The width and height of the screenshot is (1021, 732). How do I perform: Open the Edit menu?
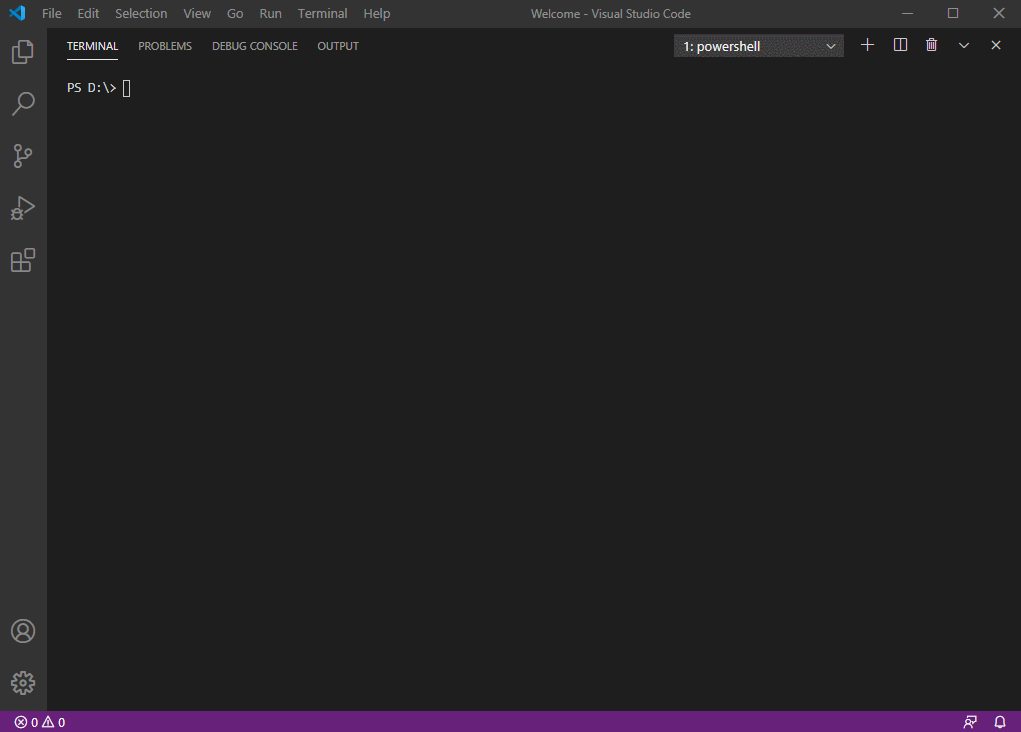click(88, 13)
